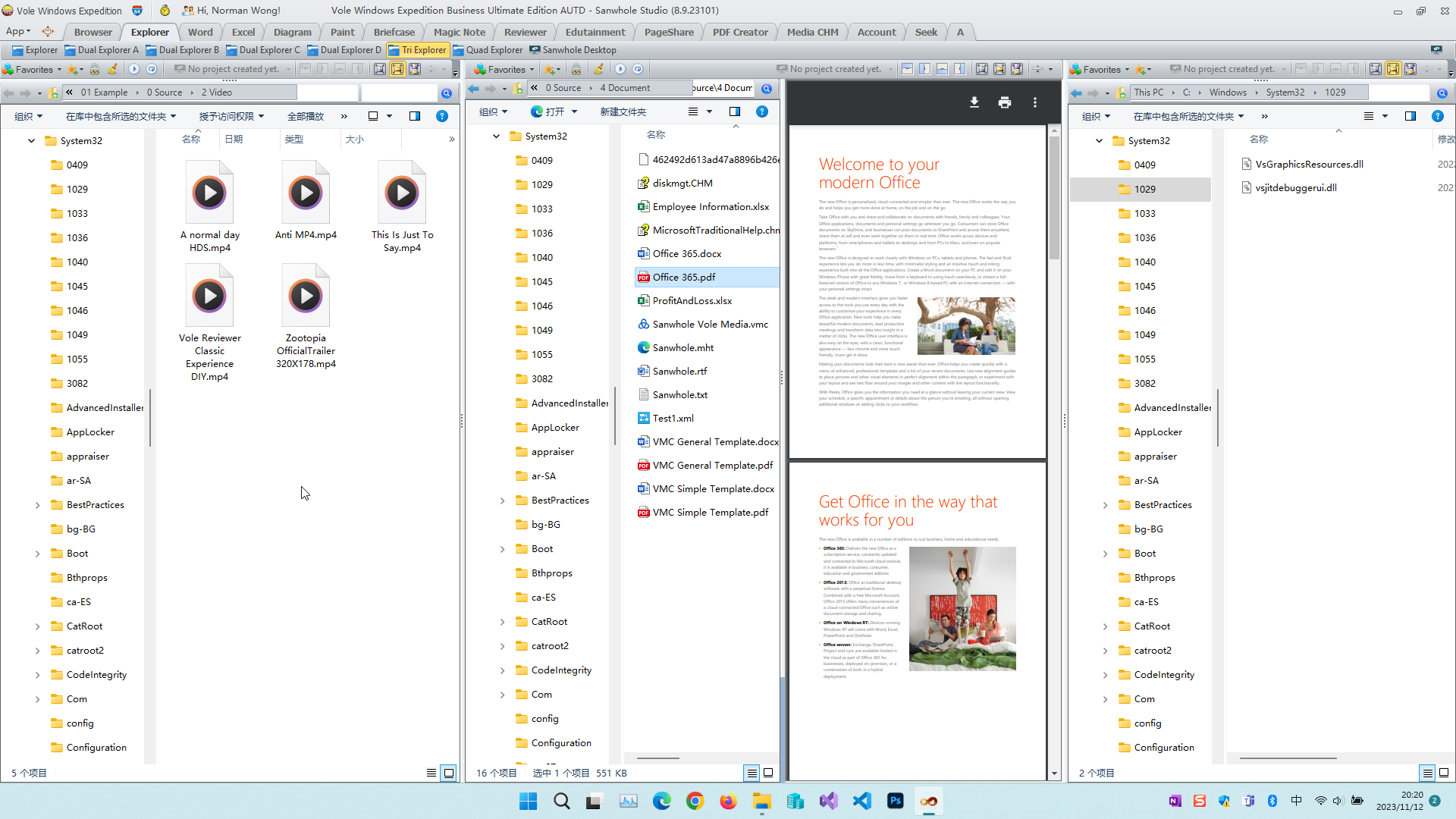Switch the left pane to large icons in the status bar
This screenshot has height=819, width=1456.
tap(449, 773)
